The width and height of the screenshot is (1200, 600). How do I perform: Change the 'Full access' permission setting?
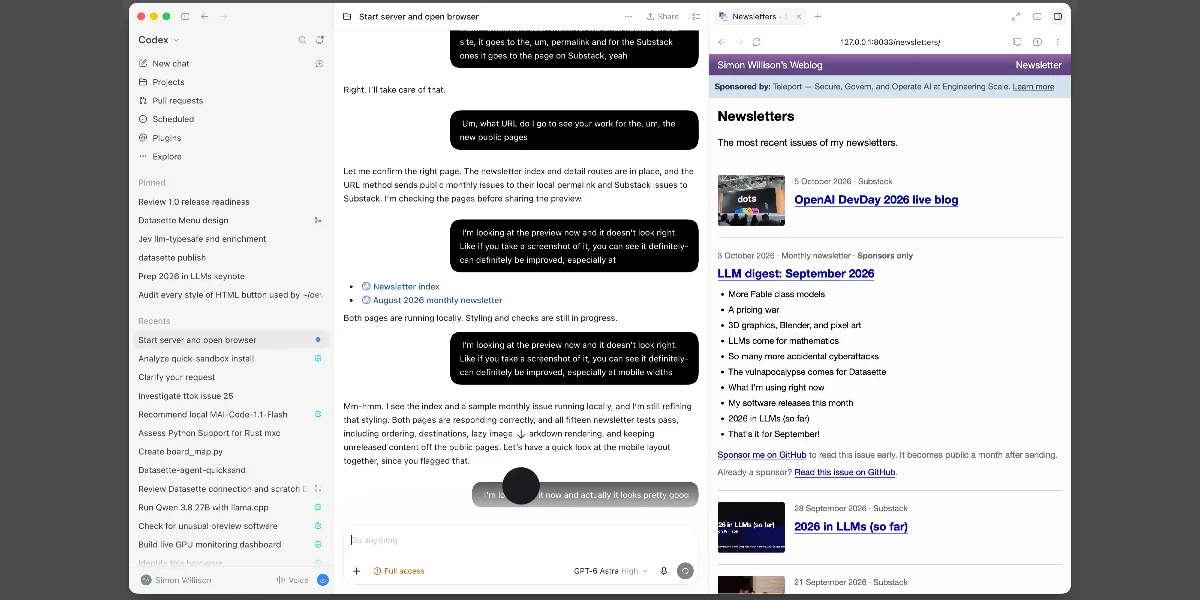[x=399, y=571]
